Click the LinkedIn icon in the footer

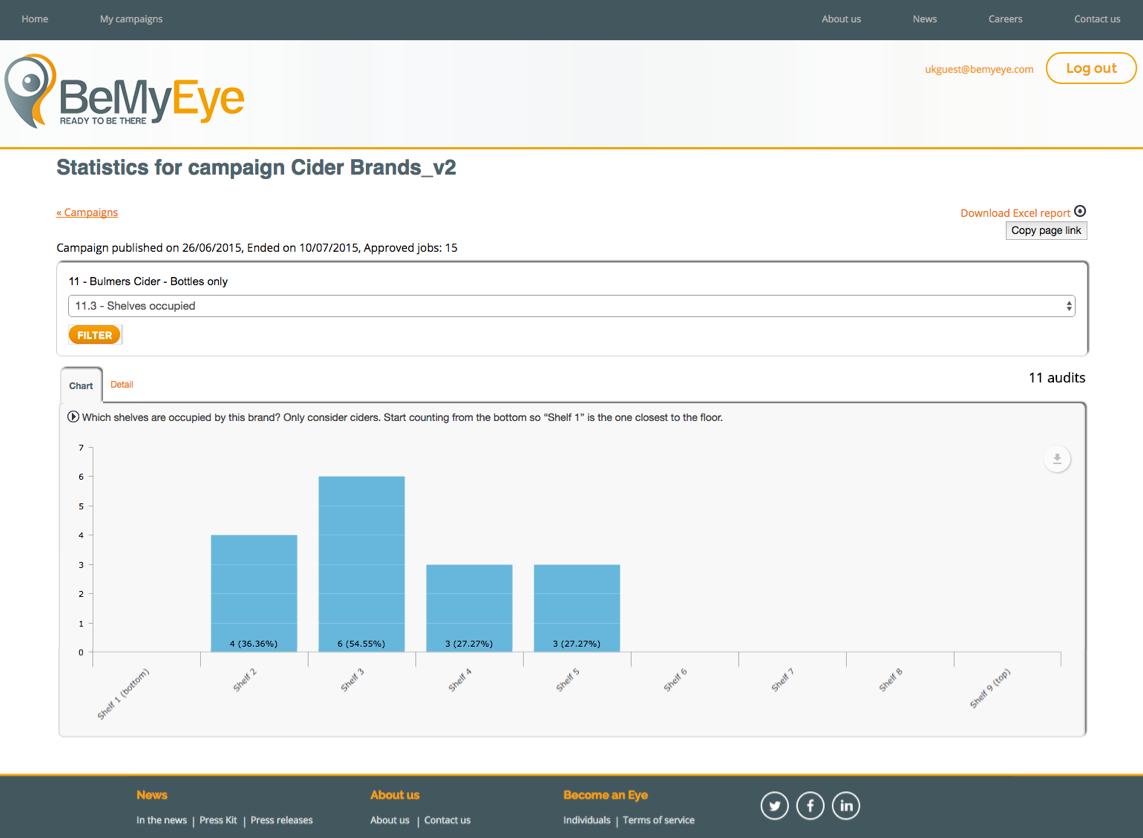[x=846, y=805]
